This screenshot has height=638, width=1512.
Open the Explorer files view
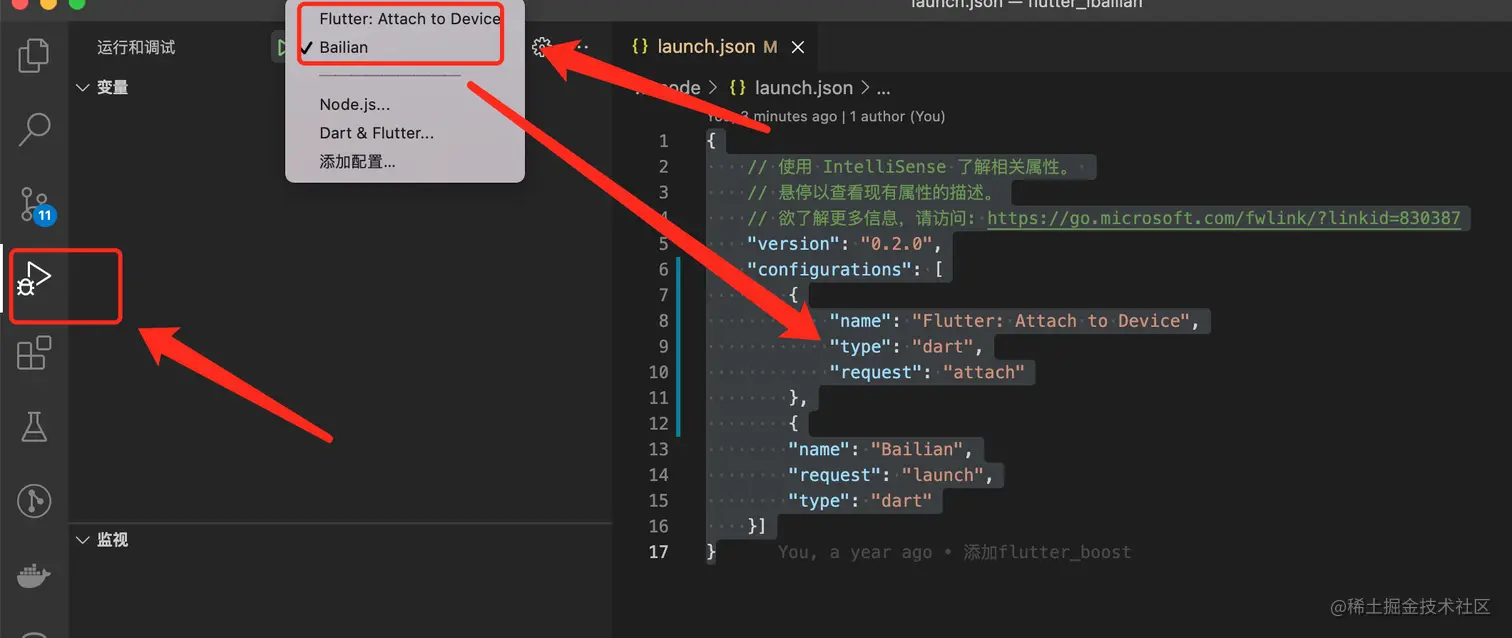pos(34,55)
